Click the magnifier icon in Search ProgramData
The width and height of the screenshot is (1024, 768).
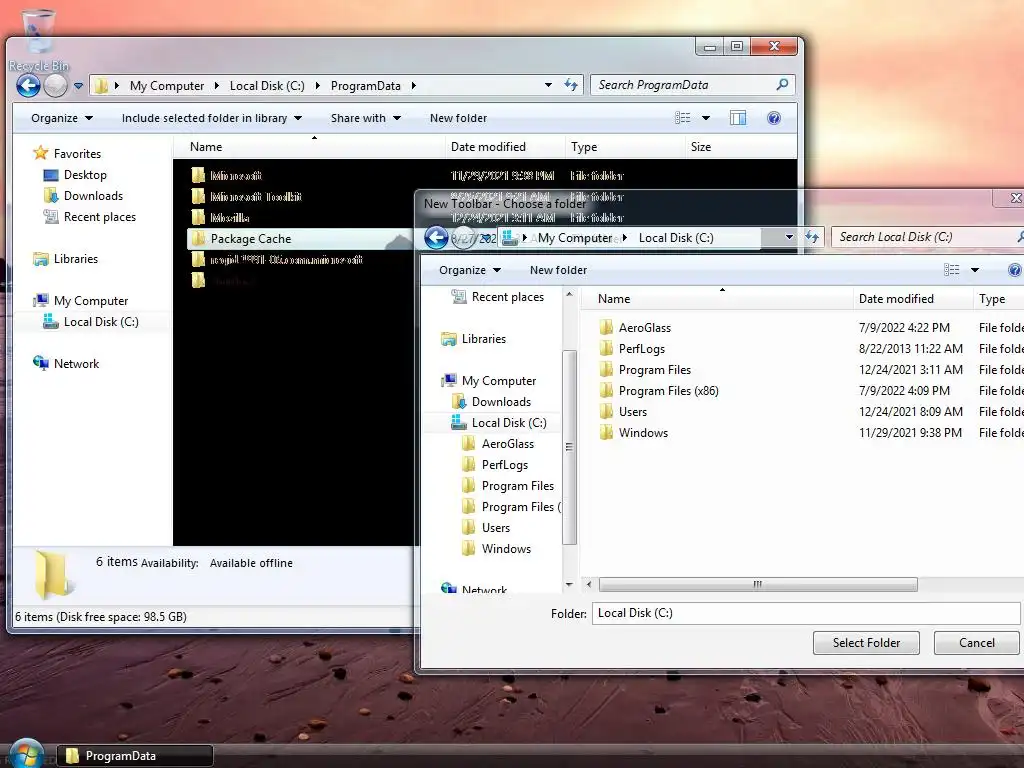[x=782, y=84]
